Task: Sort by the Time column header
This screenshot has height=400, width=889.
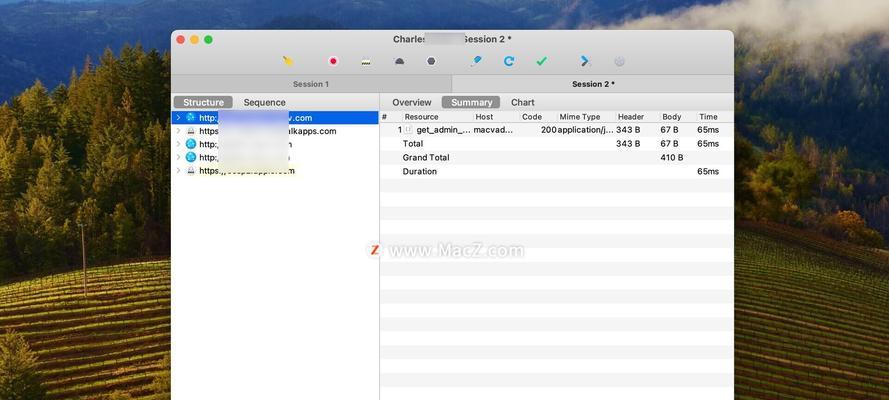Action: coord(708,117)
